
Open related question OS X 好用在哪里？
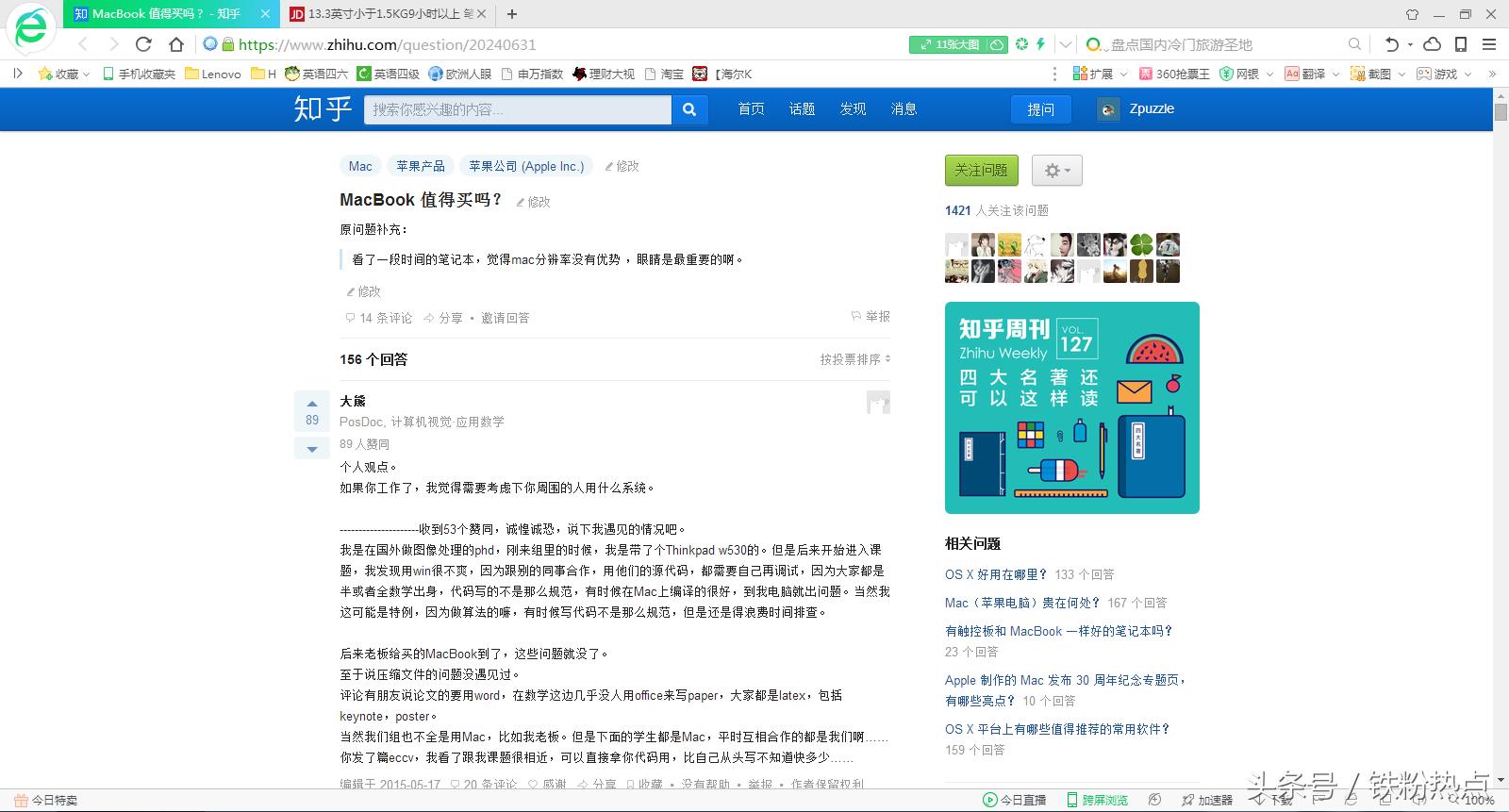pos(996,574)
